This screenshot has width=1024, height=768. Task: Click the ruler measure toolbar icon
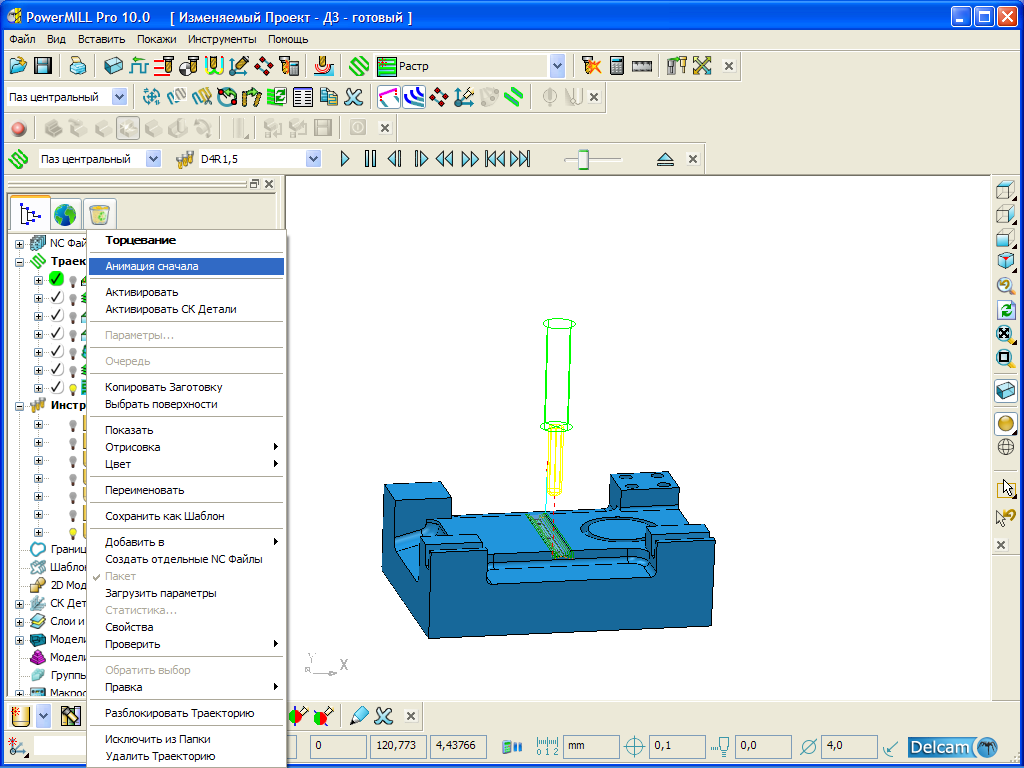642,65
